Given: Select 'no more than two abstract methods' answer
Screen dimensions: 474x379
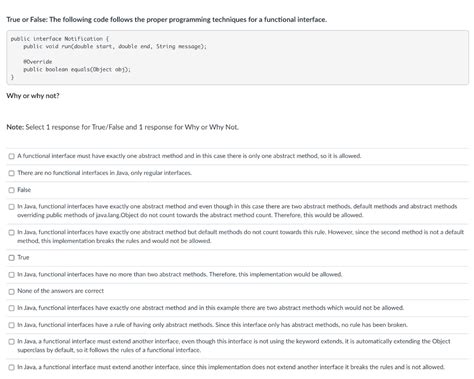Looking at the screenshot, I should coord(11,275).
